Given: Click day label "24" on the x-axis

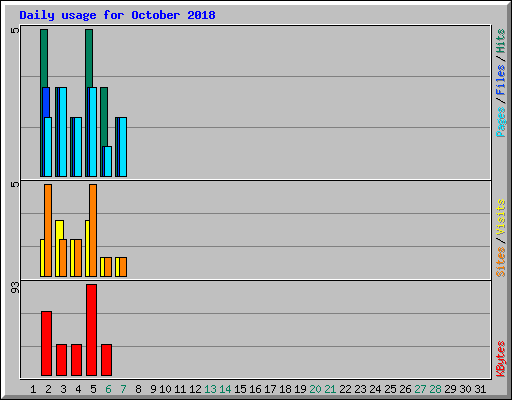Looking at the screenshot, I should (x=375, y=389).
